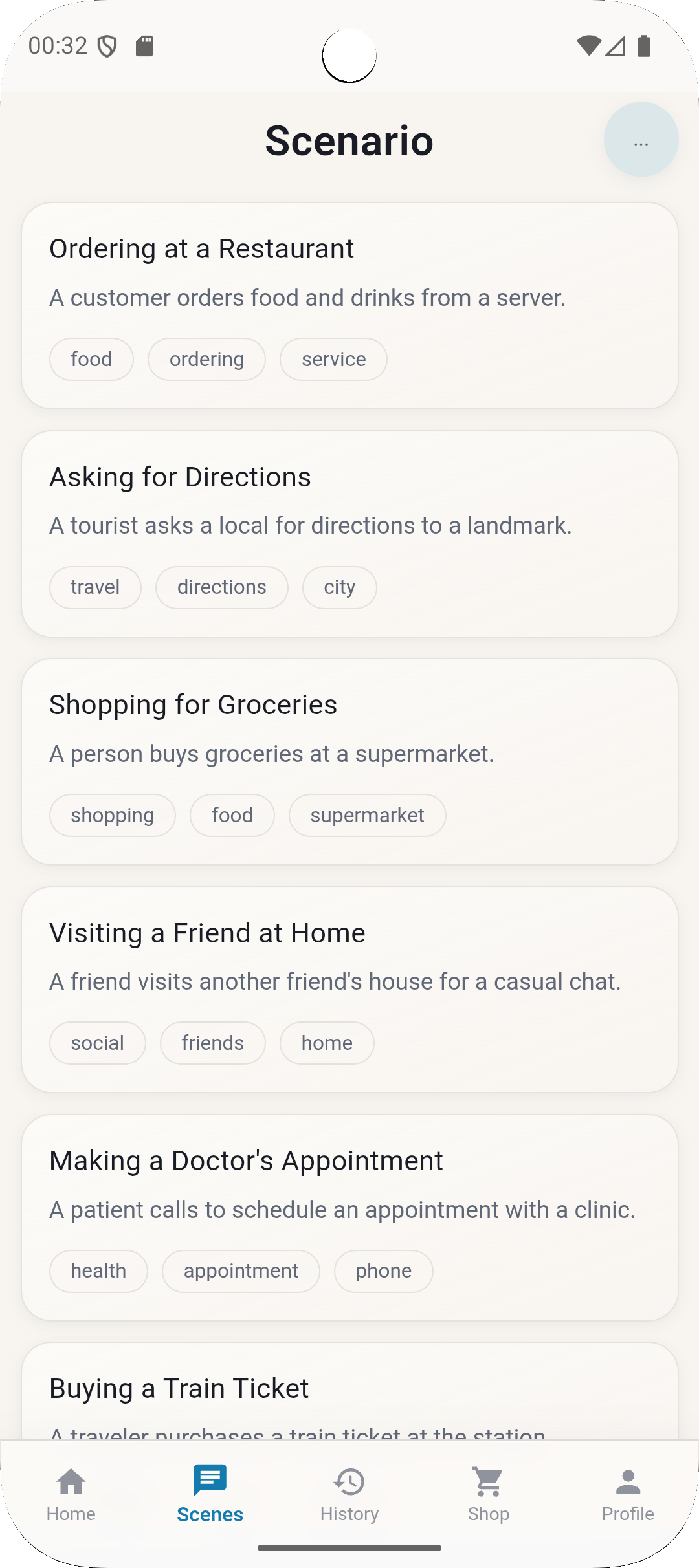Image resolution: width=699 pixels, height=1568 pixels.
Task: Tap the 'friends' tag chip
Action: 212,1043
